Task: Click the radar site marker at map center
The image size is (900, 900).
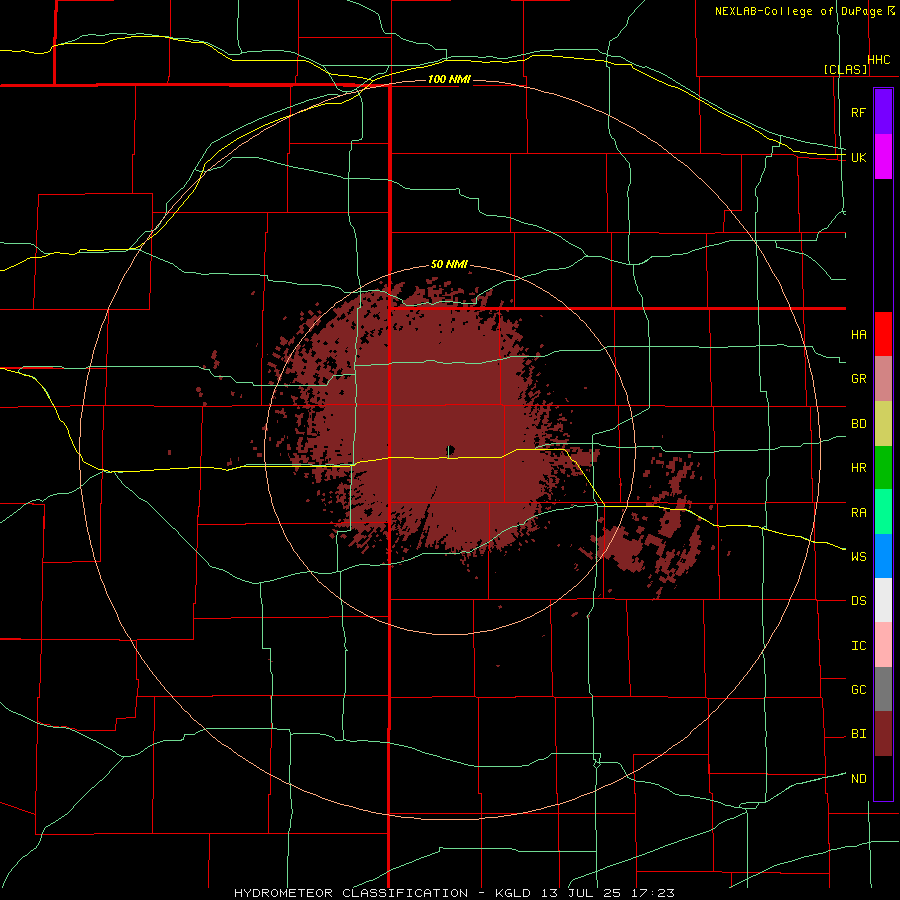Action: pos(451,451)
